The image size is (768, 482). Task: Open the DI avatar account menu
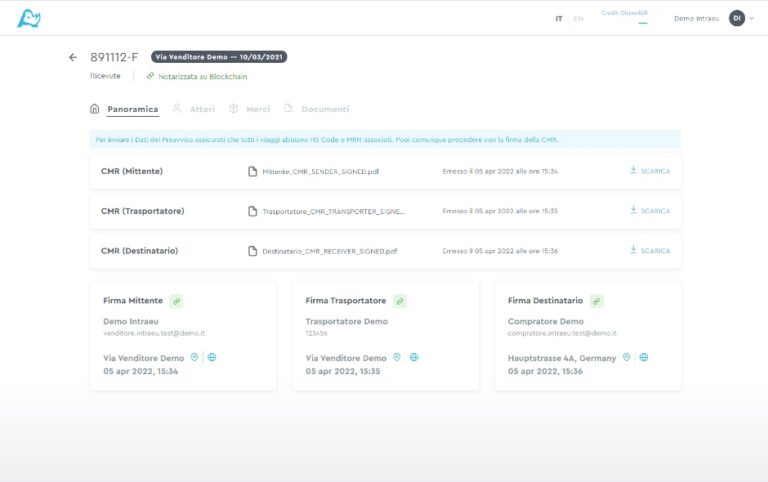[736, 18]
